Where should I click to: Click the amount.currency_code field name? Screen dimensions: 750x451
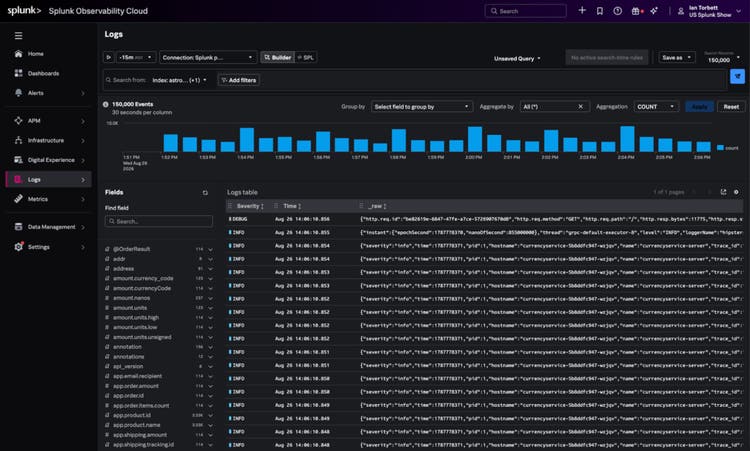coord(143,278)
